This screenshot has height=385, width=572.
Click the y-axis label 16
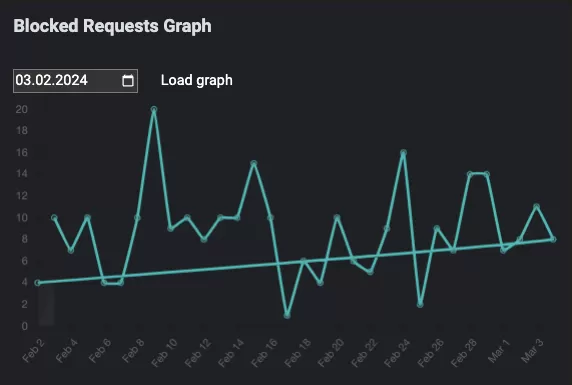coord(22,152)
